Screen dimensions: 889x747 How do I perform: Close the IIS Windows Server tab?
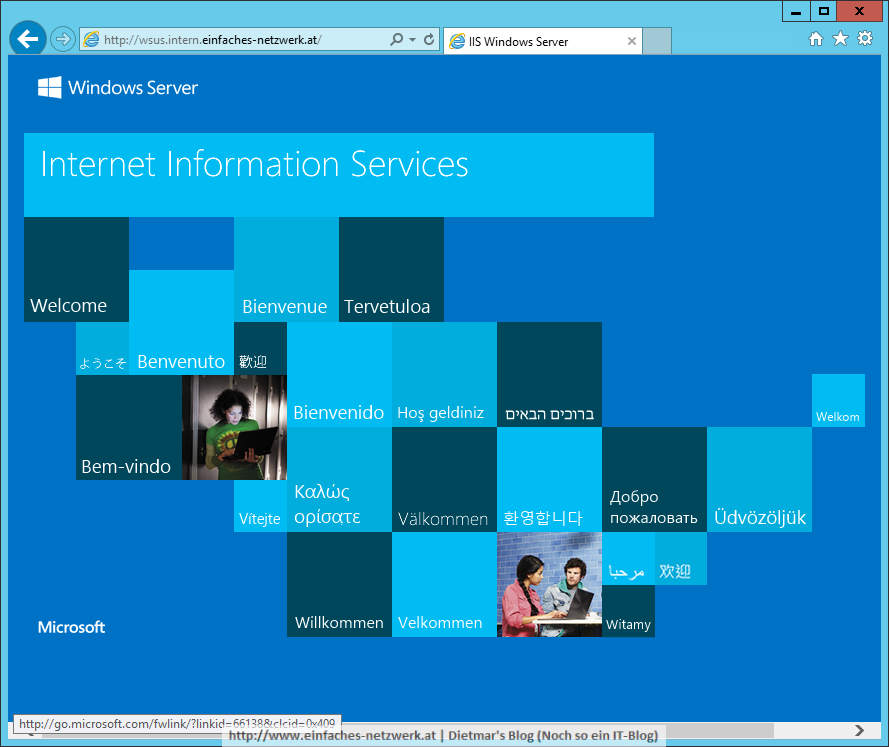click(632, 41)
